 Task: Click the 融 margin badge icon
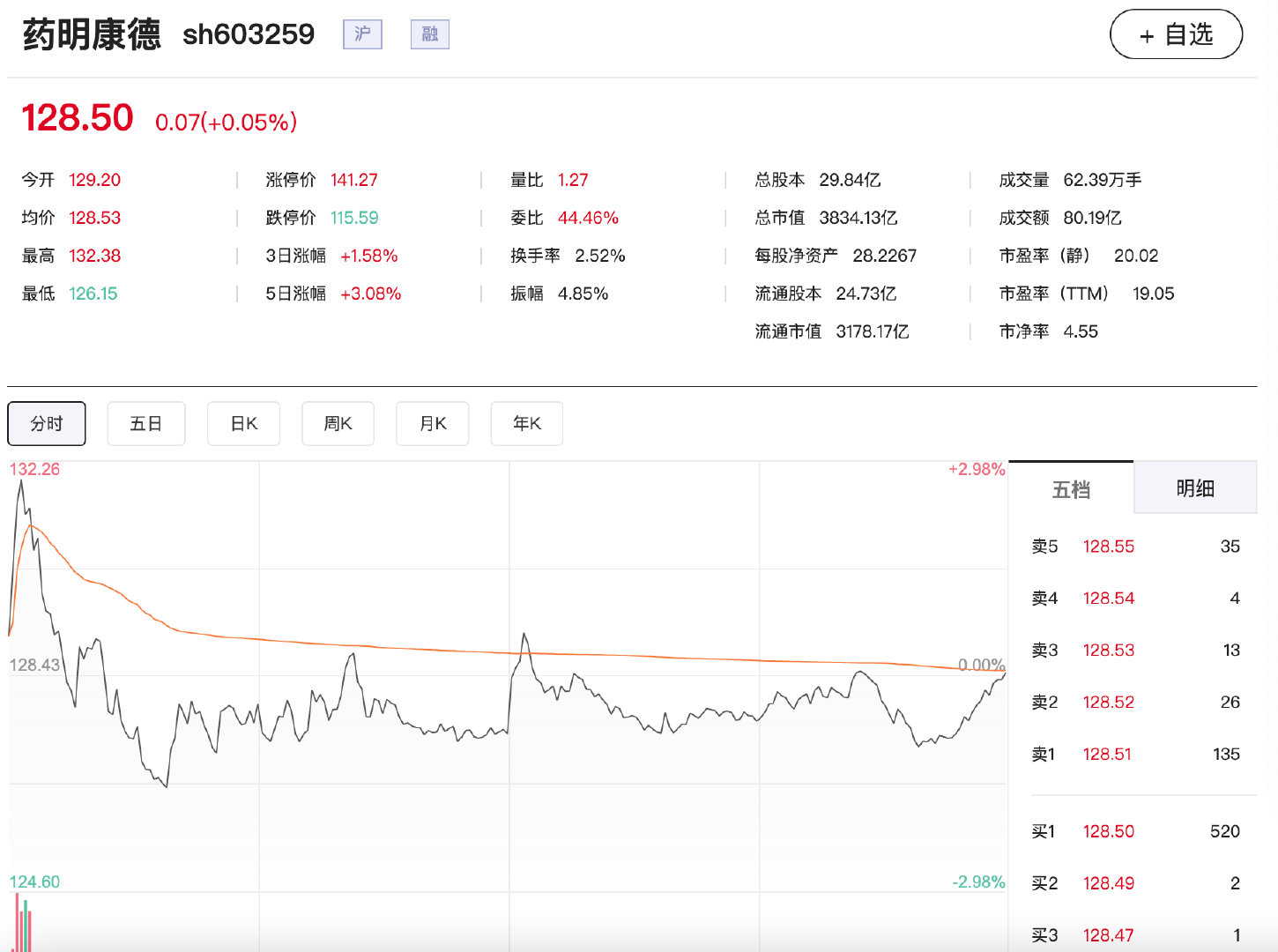430,34
